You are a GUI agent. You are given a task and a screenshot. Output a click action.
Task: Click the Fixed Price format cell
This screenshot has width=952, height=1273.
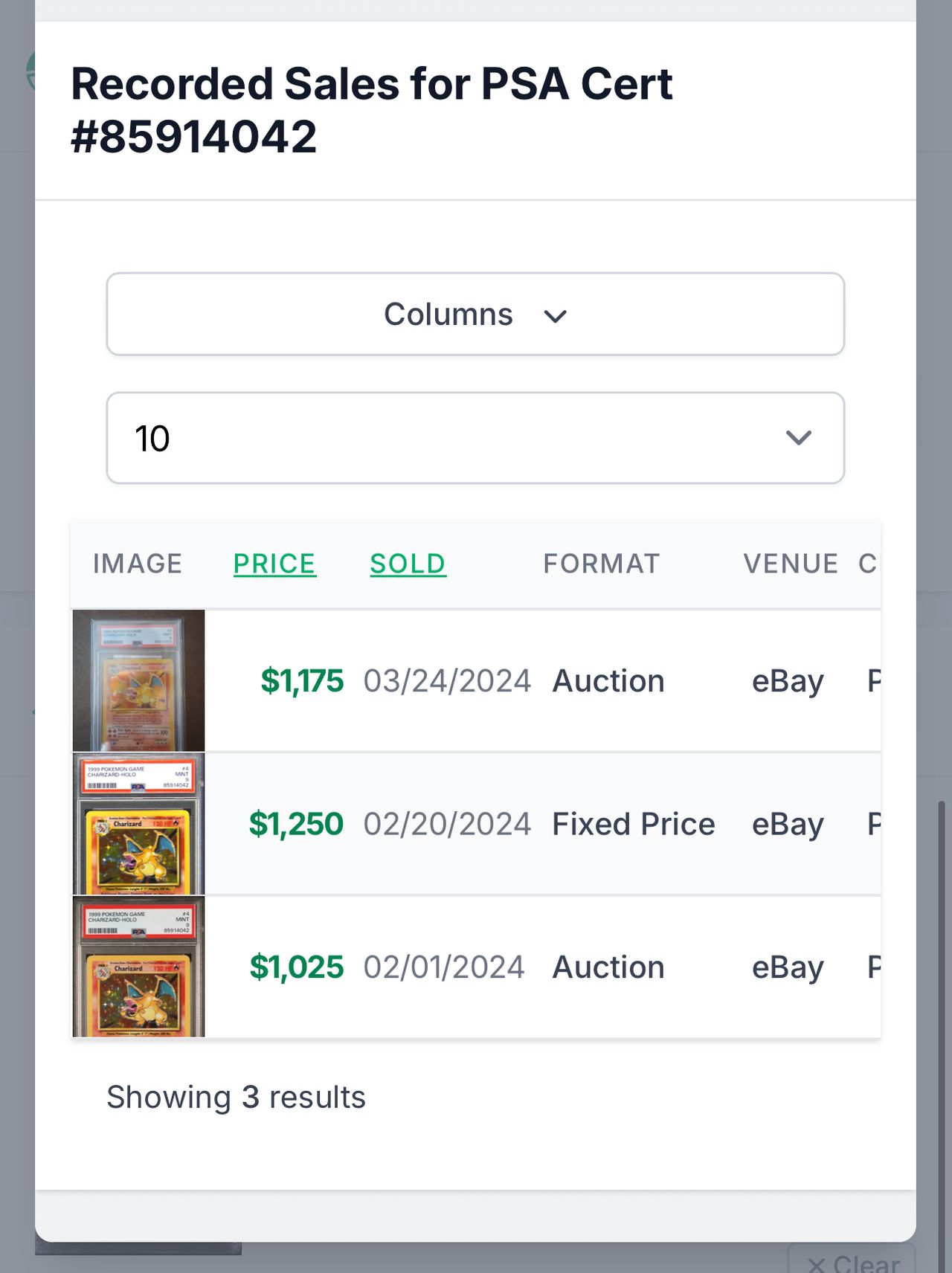(633, 824)
